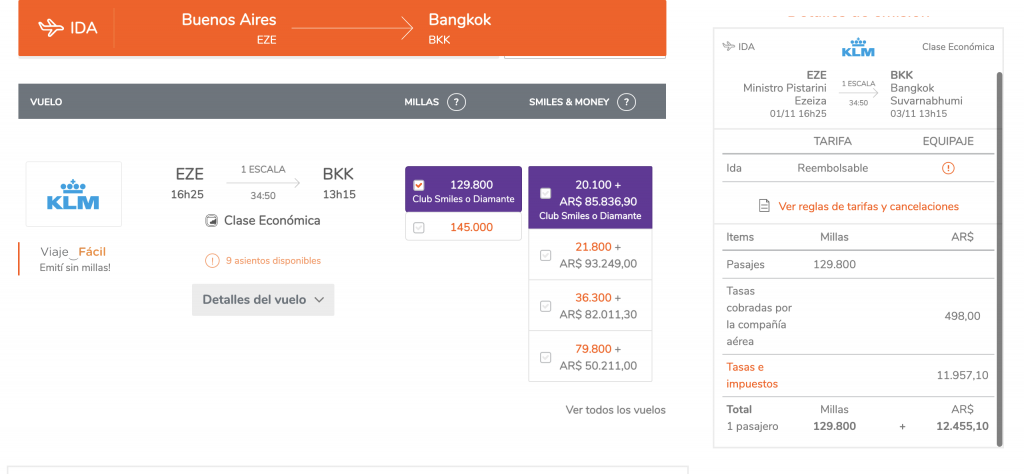Expand Detalles del vuelo dropdown
The height and width of the screenshot is (474, 1024).
pyautogui.click(x=263, y=300)
